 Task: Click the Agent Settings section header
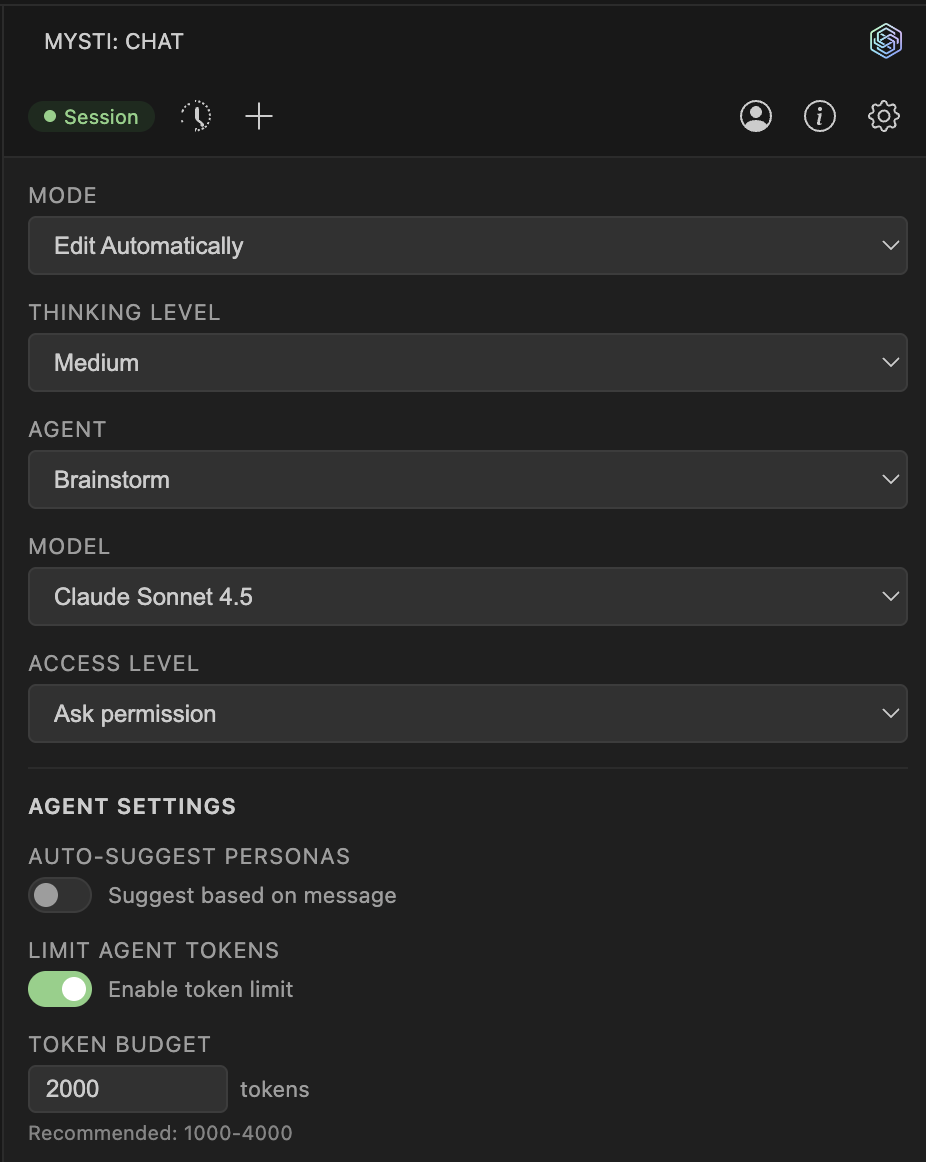[131, 806]
